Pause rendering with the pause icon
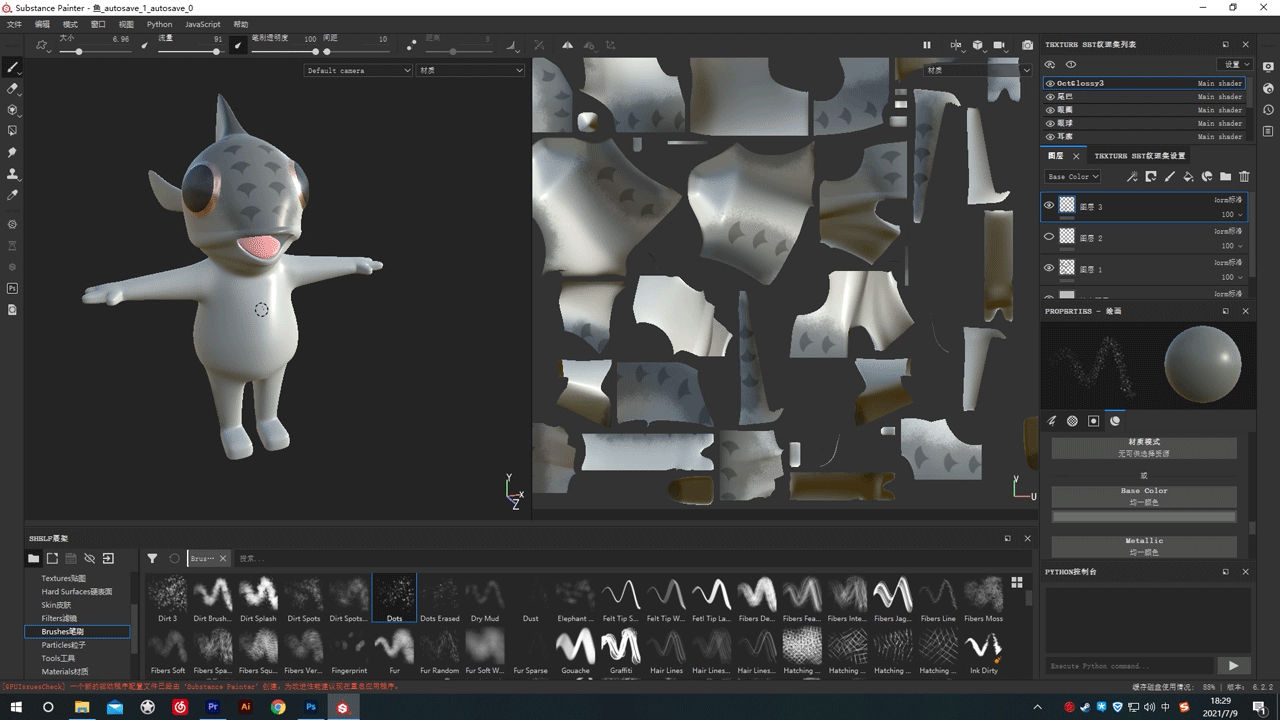Image resolution: width=1280 pixels, height=720 pixels. [x=927, y=45]
